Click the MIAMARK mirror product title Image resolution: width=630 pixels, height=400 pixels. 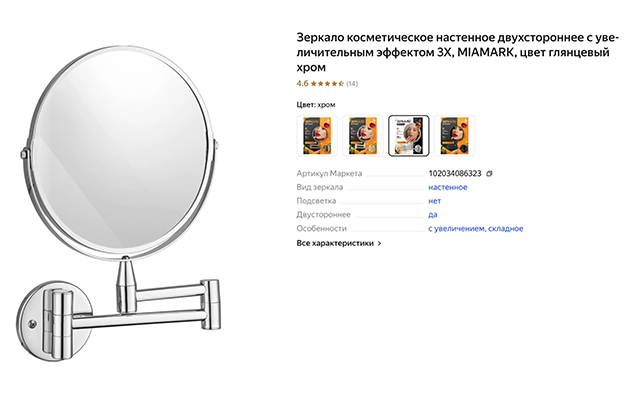pyautogui.click(x=458, y=52)
